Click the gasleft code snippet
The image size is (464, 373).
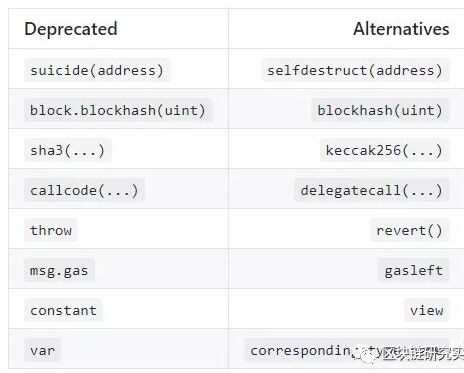coord(414,270)
